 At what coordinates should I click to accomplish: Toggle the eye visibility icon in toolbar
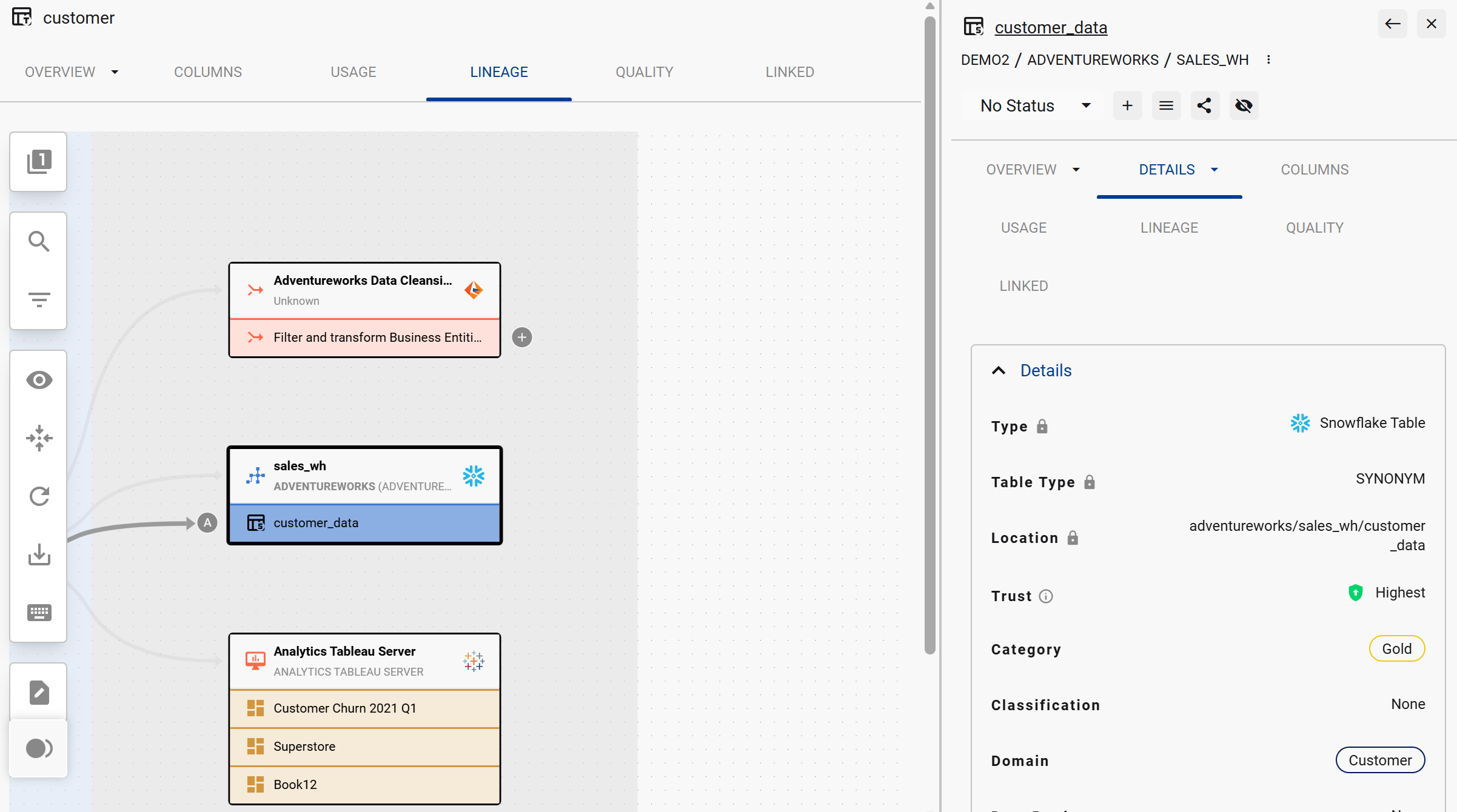39,380
